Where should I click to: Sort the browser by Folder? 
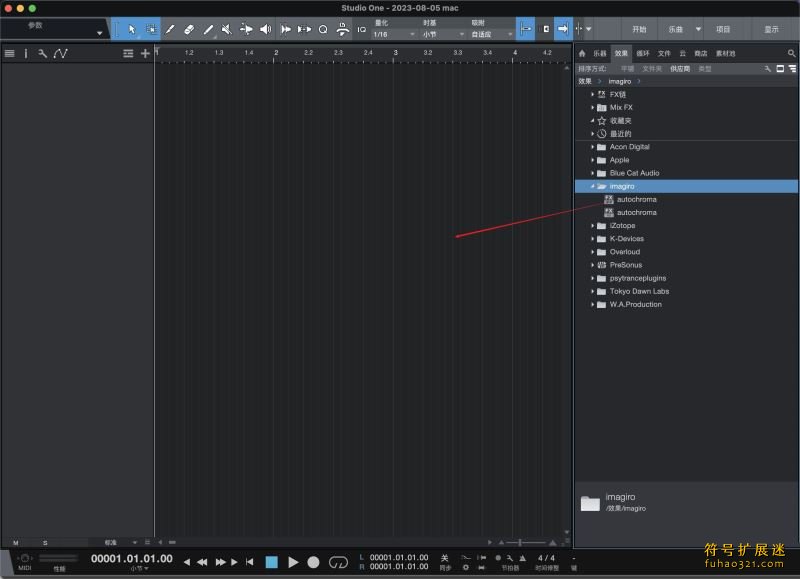click(x=652, y=68)
